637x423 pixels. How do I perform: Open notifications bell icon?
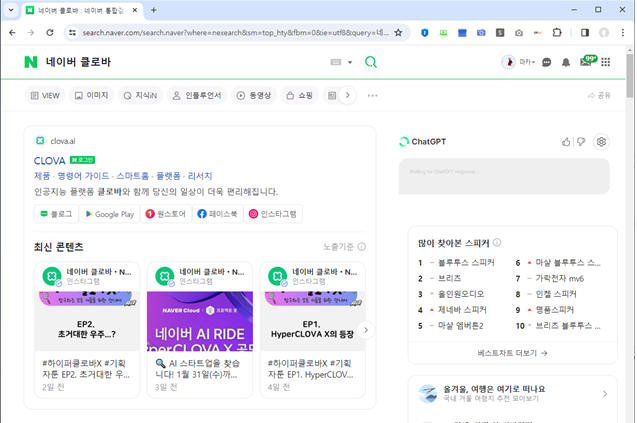(566, 62)
